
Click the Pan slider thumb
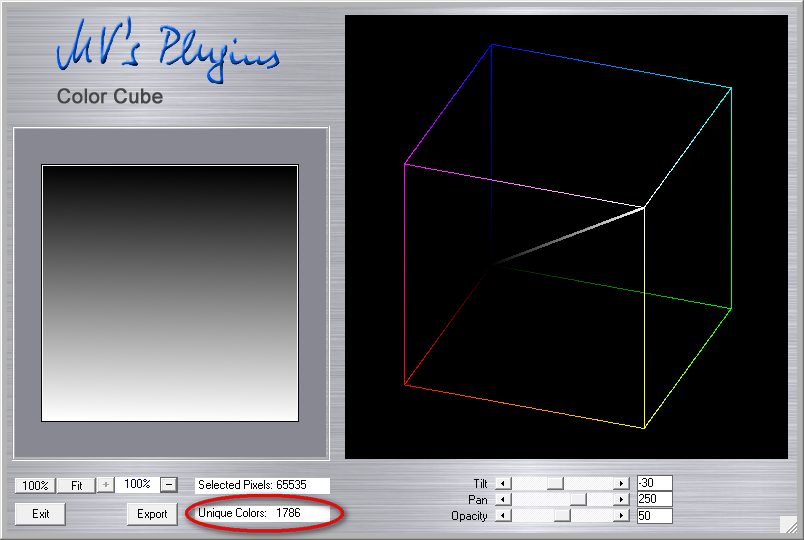(578, 499)
